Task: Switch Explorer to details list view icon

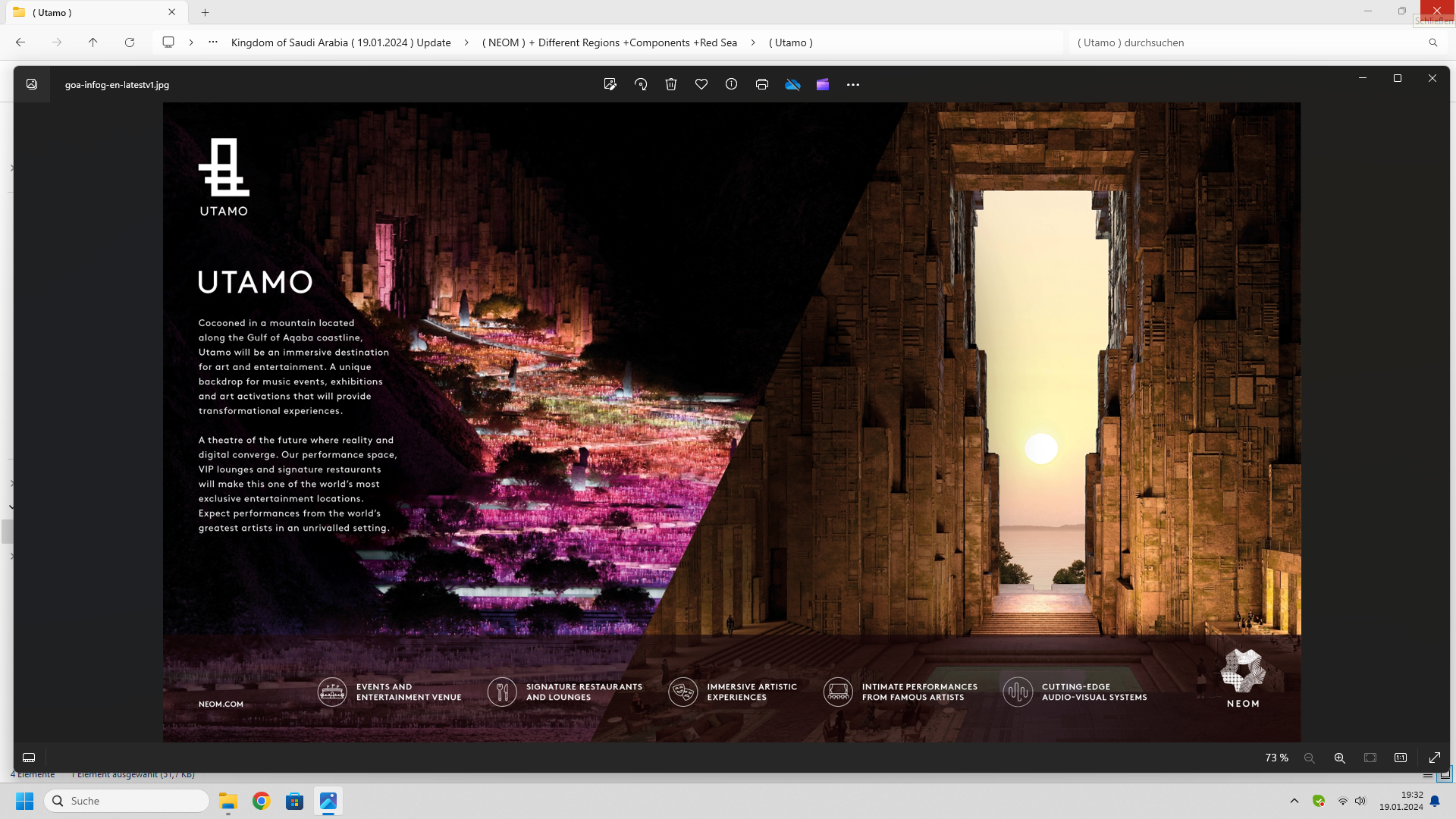Action: [x=1428, y=774]
